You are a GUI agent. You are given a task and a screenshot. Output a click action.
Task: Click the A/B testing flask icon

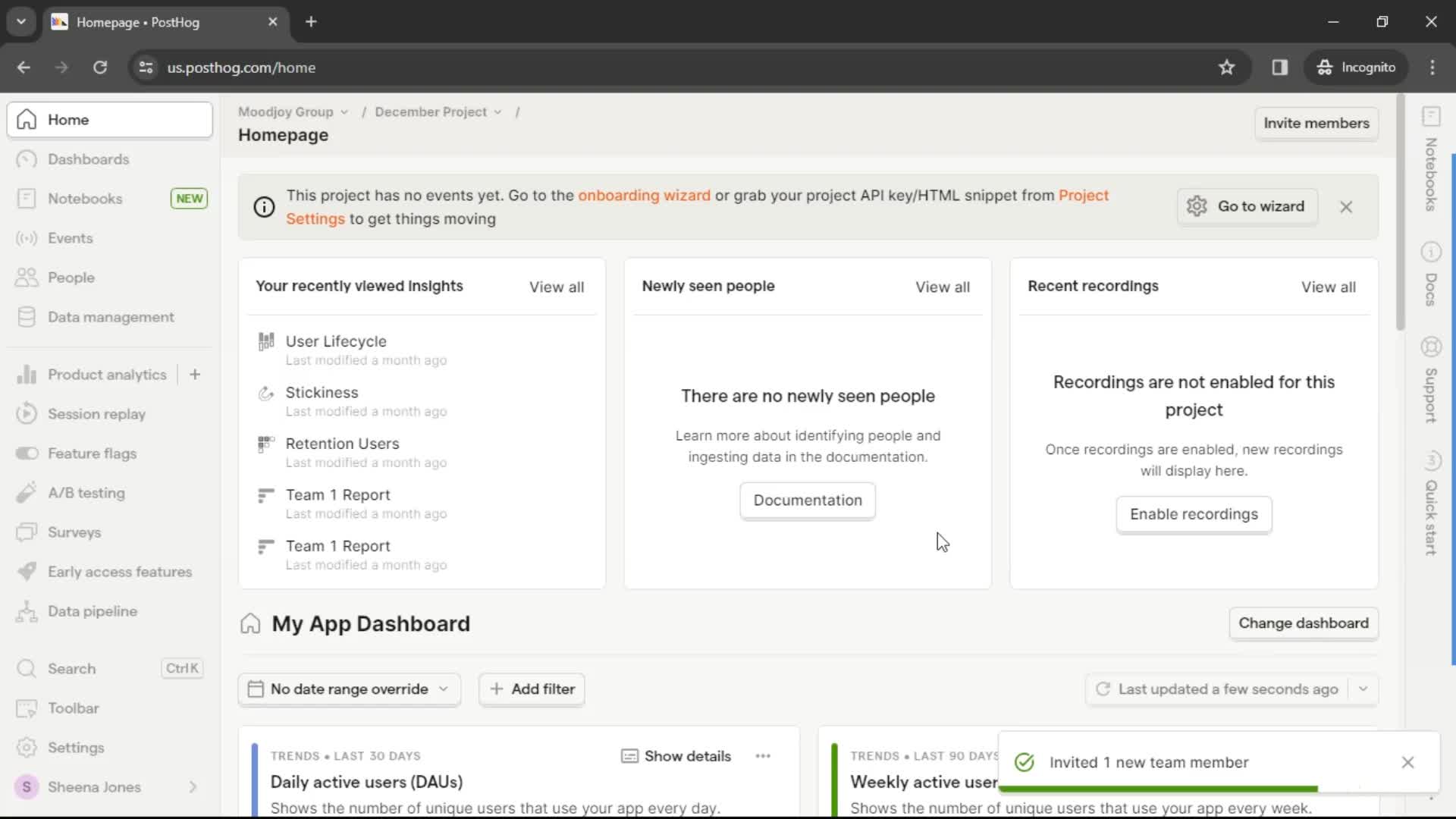(x=27, y=493)
